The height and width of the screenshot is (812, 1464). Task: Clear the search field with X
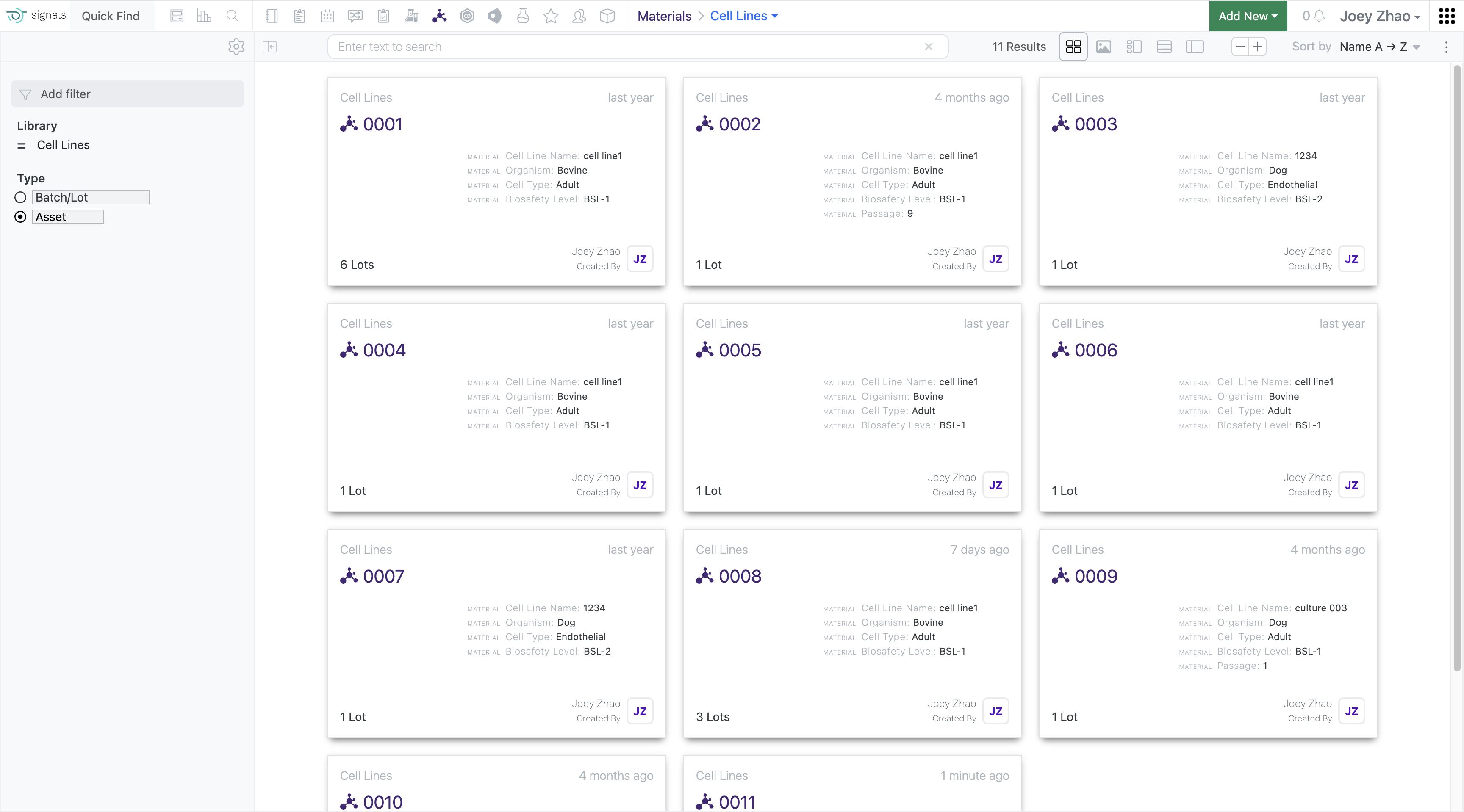[929, 47]
